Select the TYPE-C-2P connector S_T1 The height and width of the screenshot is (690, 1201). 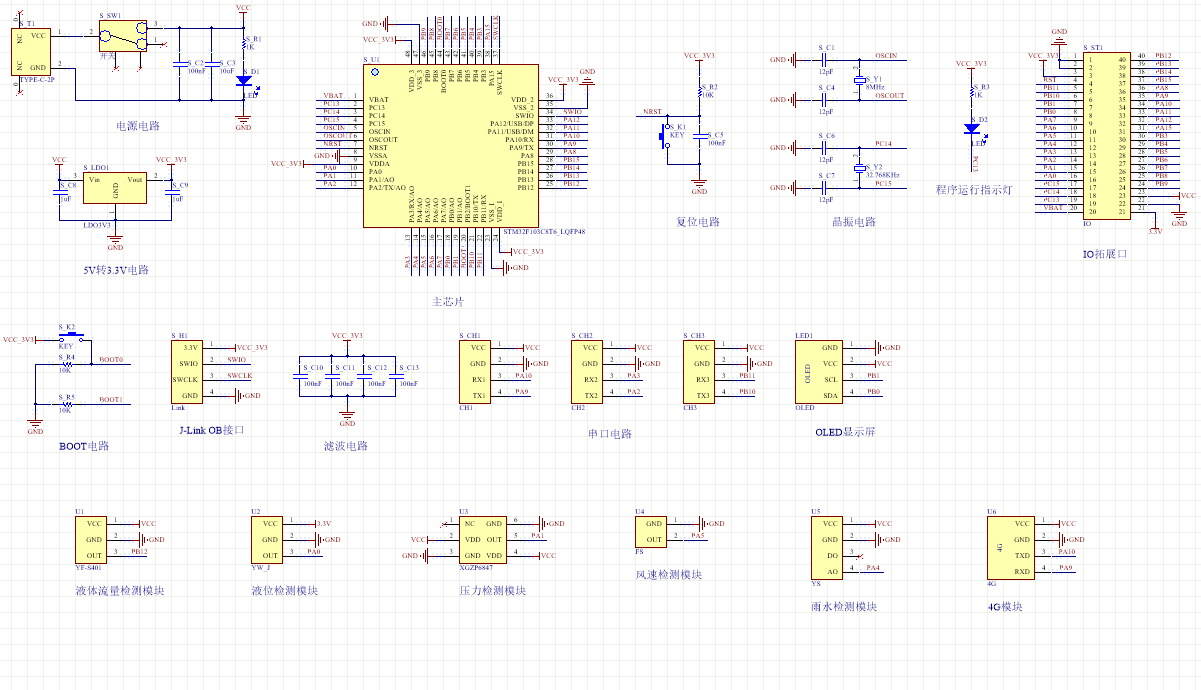click(x=33, y=52)
